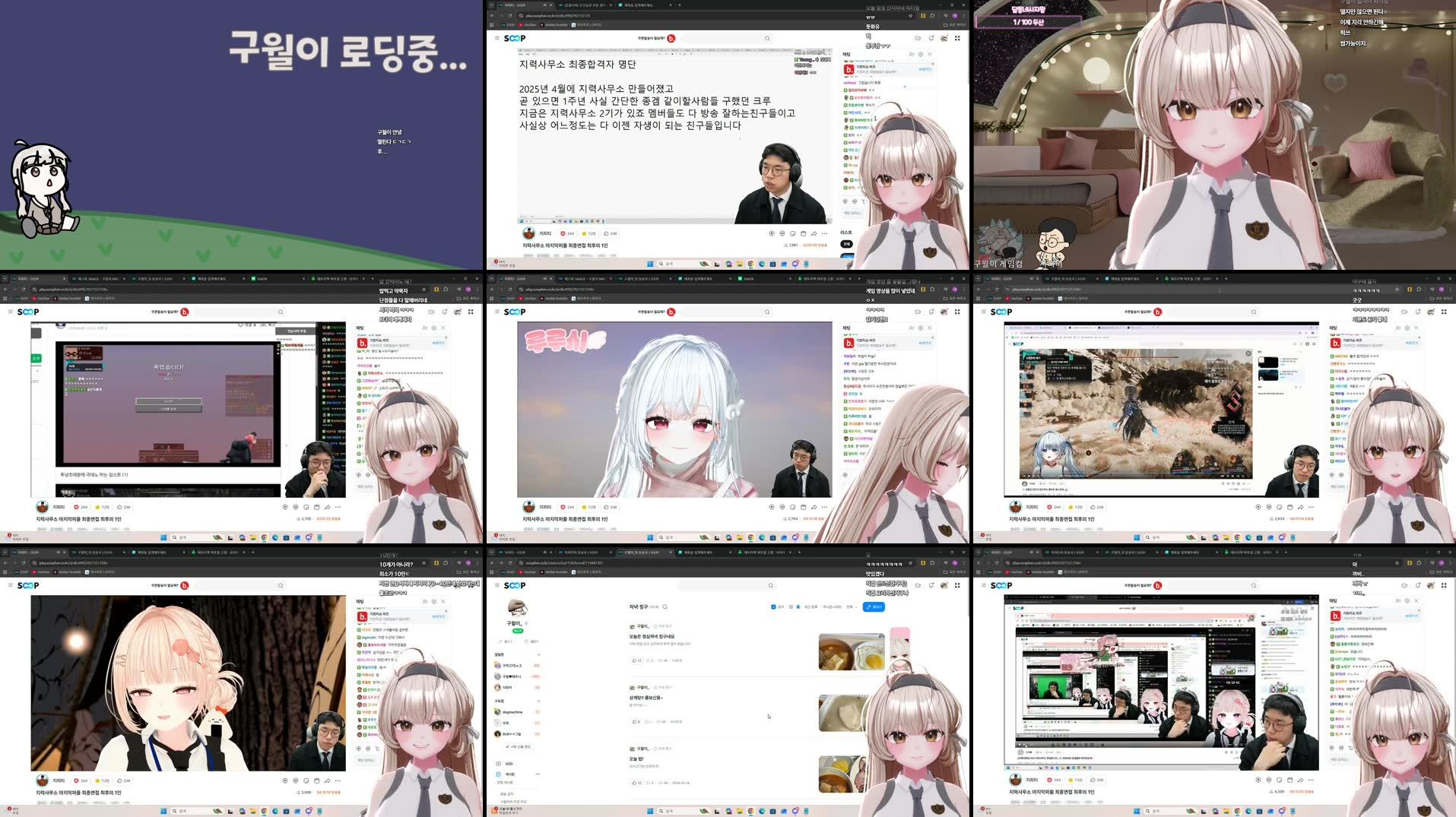
Task: Open the 게시글+VOD filter dropdown
Action: coord(831,606)
